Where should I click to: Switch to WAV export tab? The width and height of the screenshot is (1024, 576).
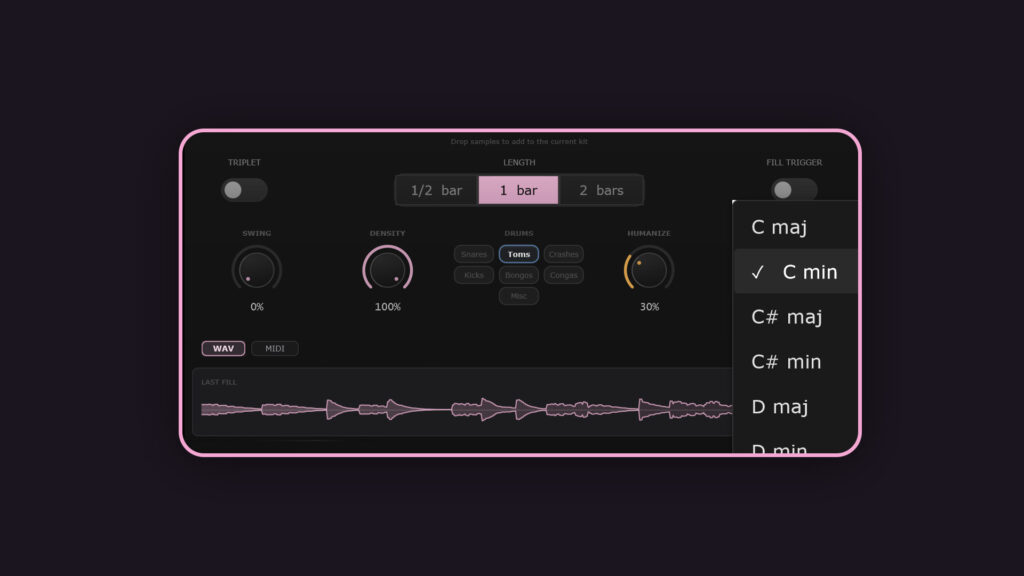pyautogui.click(x=223, y=349)
